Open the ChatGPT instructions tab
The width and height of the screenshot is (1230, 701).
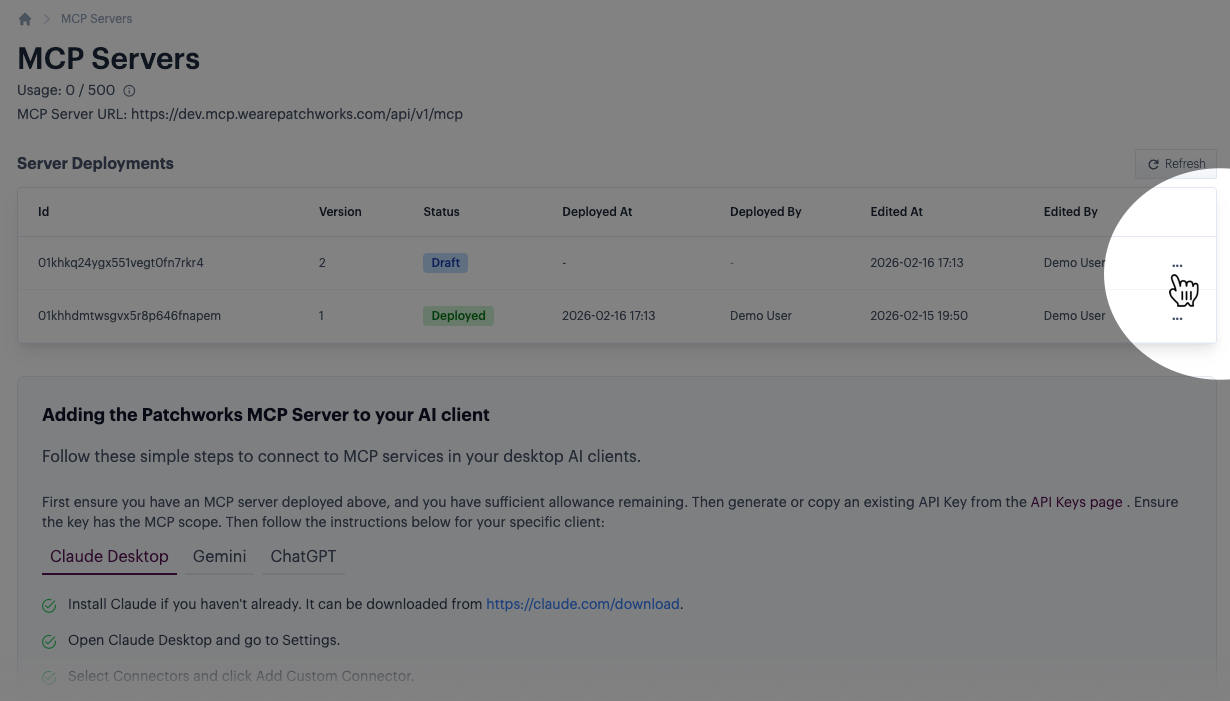click(303, 557)
